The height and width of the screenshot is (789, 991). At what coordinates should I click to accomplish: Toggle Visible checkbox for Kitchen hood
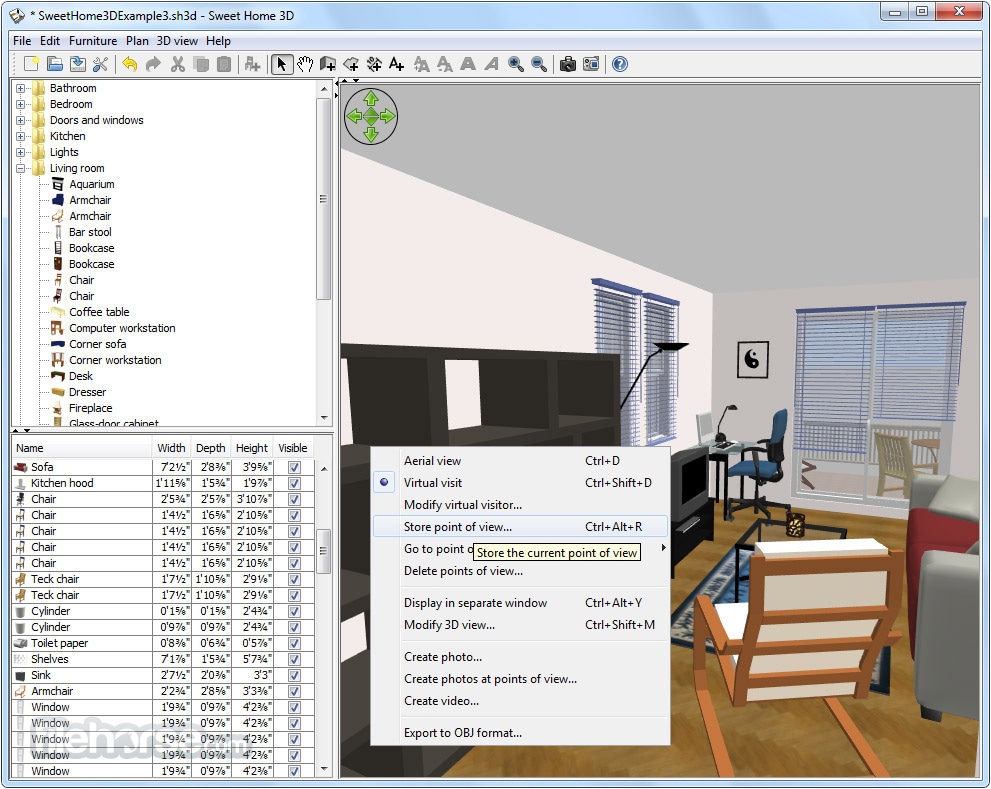294,483
